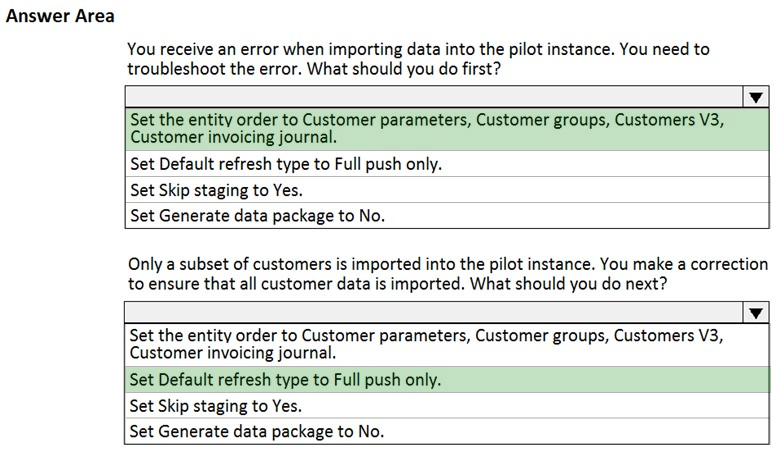776x452 pixels.
Task: Select the green highlighted answer in first dropdown
Action: tap(447, 129)
